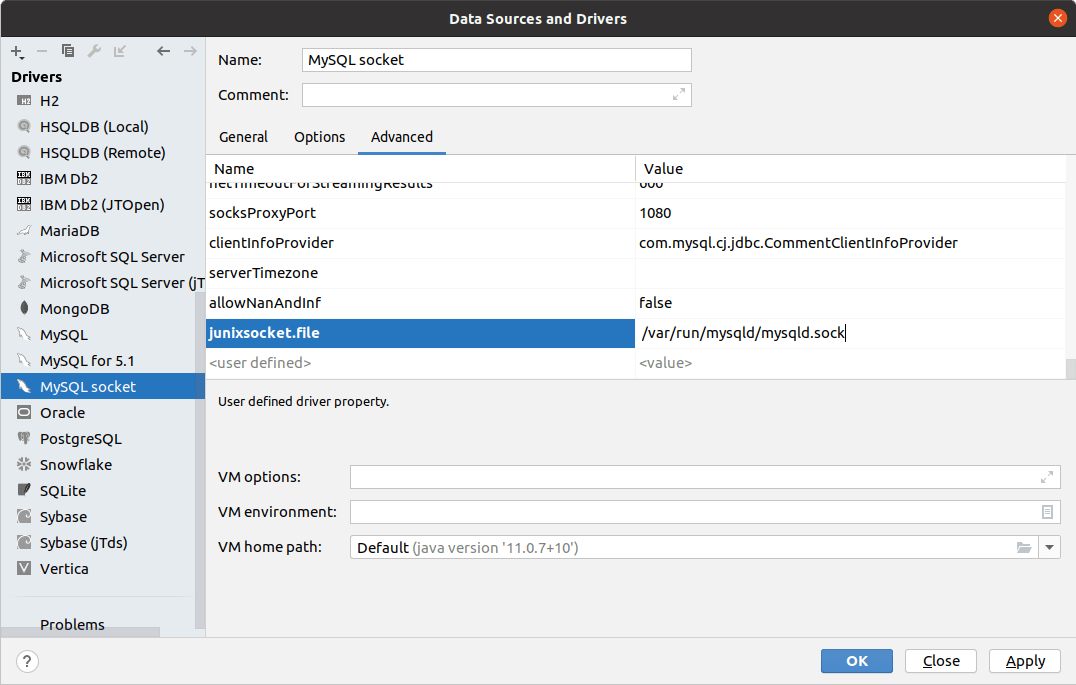Image resolution: width=1076 pixels, height=685 pixels.
Task: Navigate forward with the right arrow icon
Action: coord(189,50)
